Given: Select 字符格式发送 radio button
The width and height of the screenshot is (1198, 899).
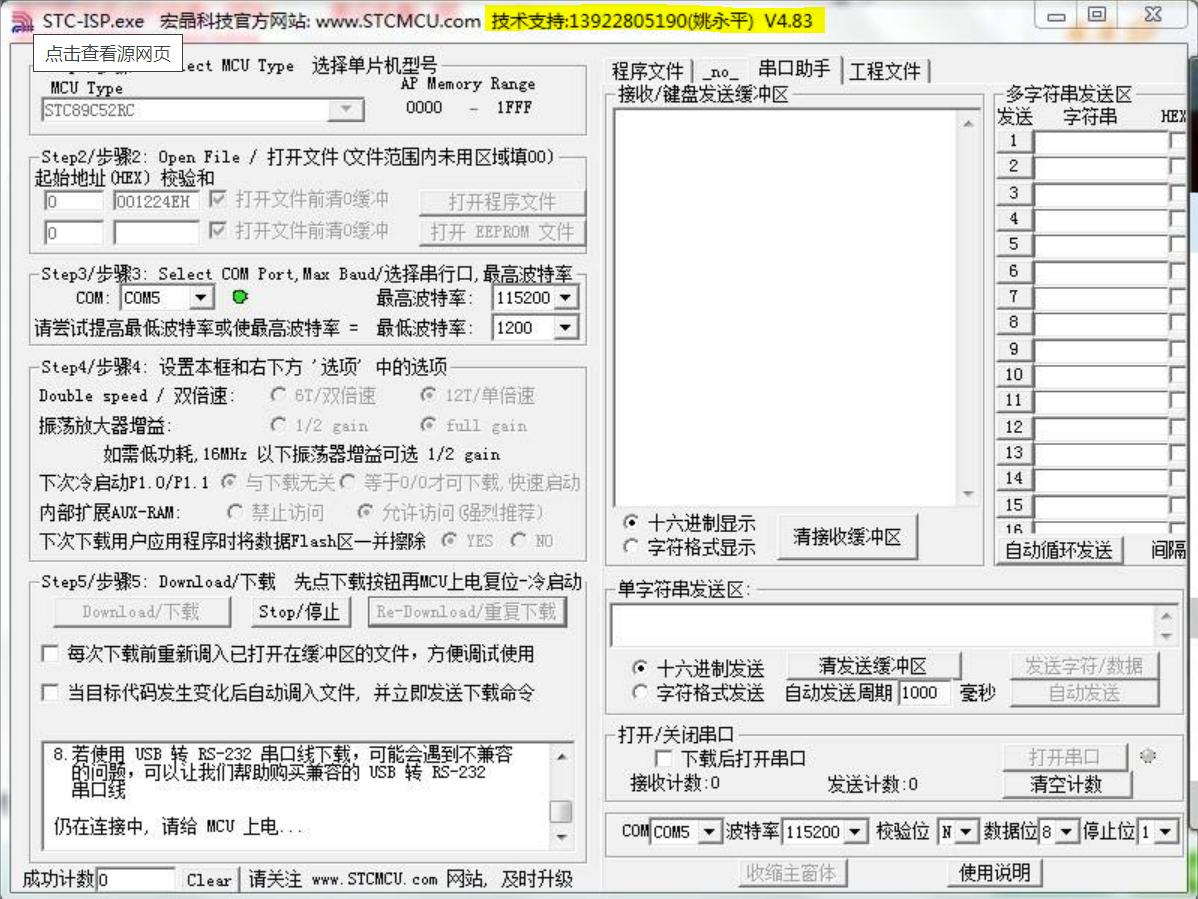Looking at the screenshot, I should (x=640, y=693).
